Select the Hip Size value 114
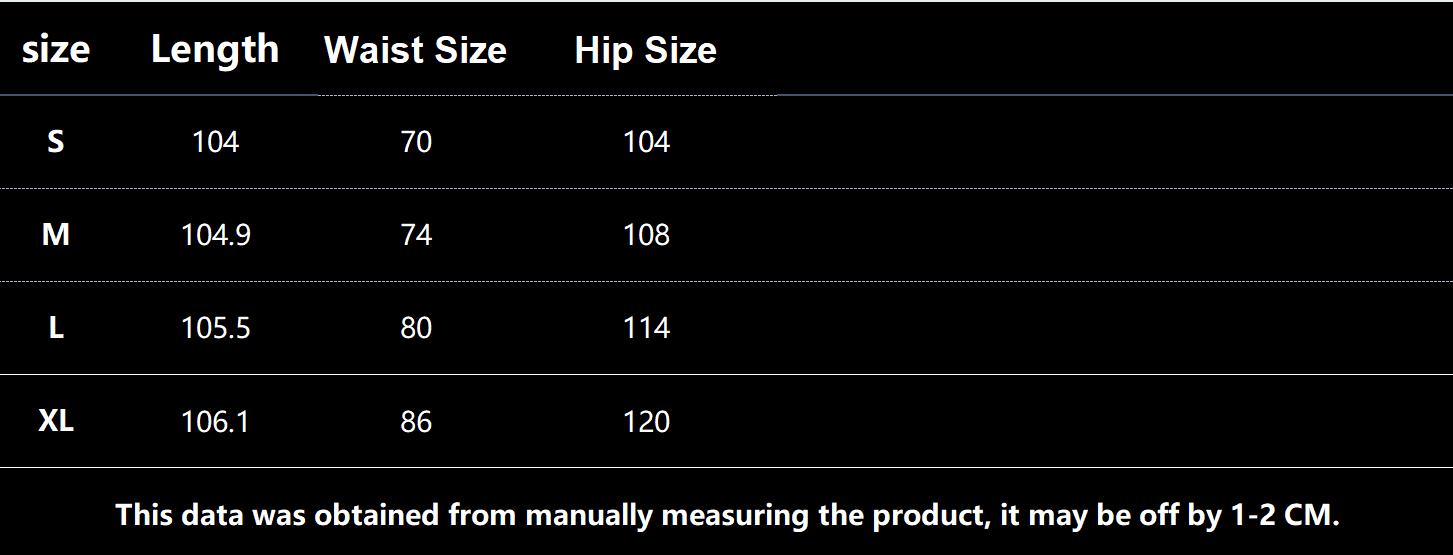The width and height of the screenshot is (1453, 555). [x=646, y=328]
